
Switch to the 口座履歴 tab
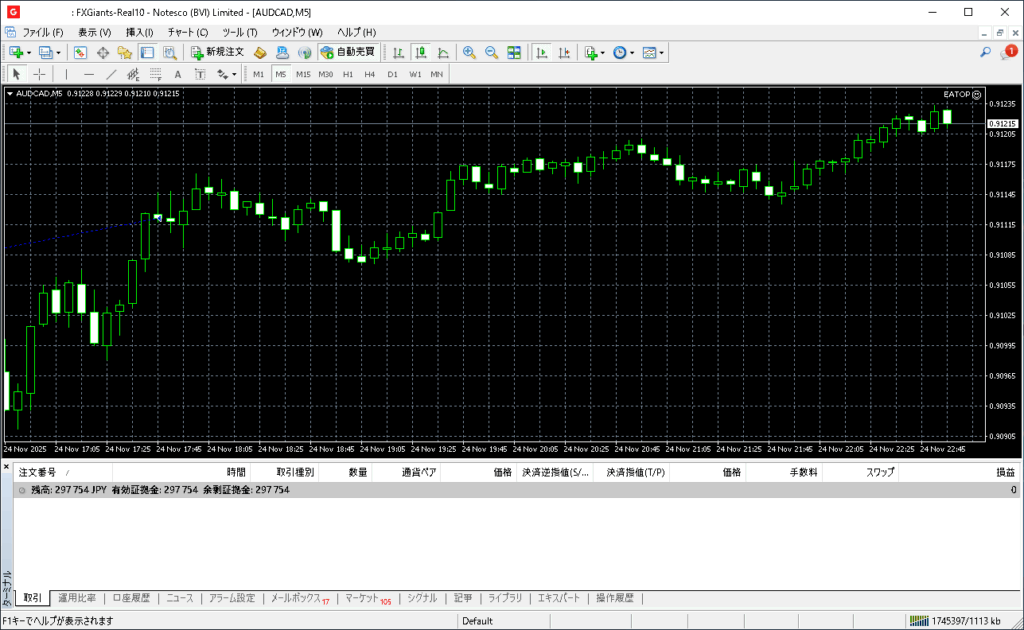(x=131, y=598)
